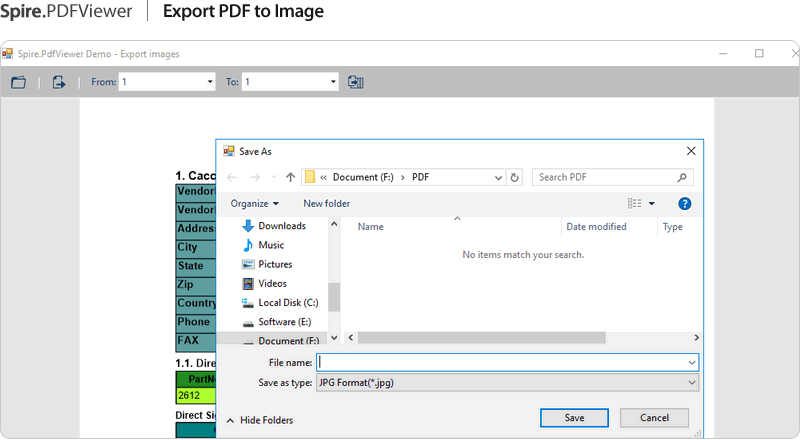This screenshot has height=440, width=800.
Task: Click the search magnifier icon
Action: tap(682, 177)
